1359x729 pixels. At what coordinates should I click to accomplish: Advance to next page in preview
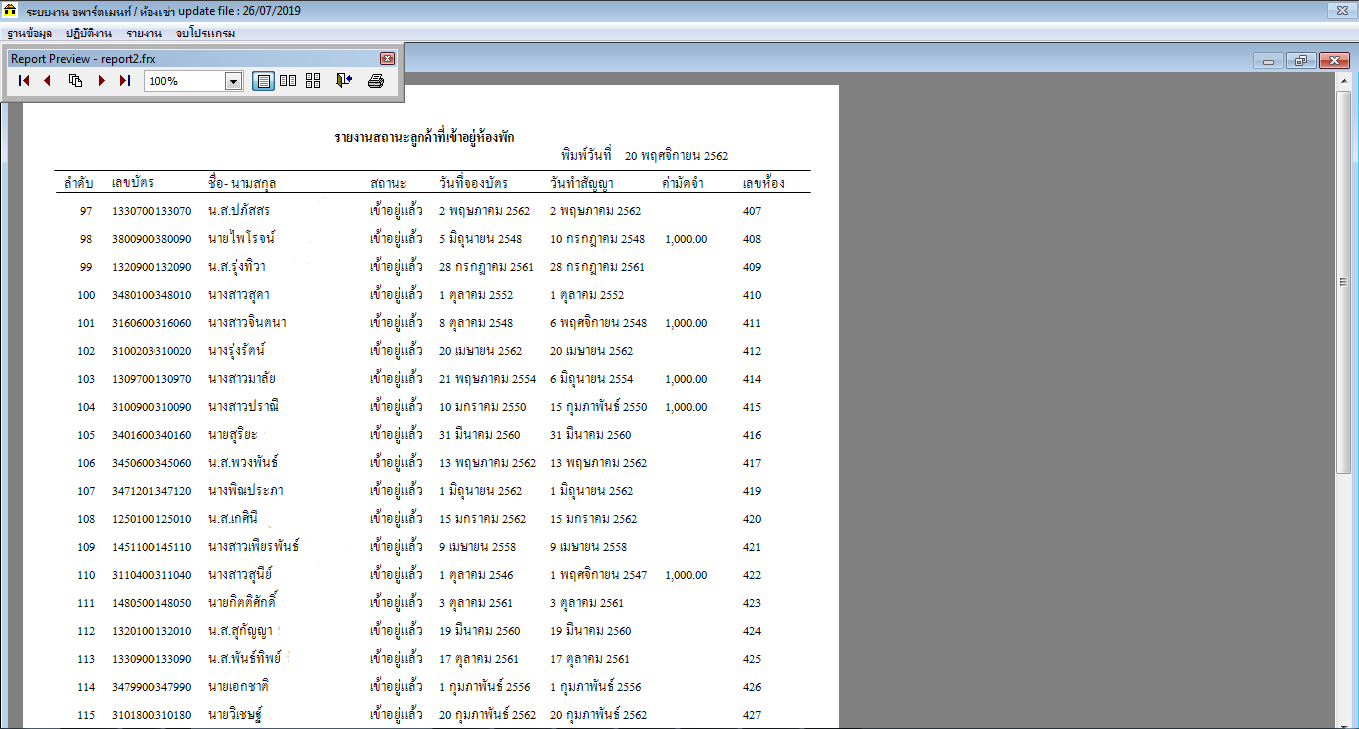coord(101,81)
